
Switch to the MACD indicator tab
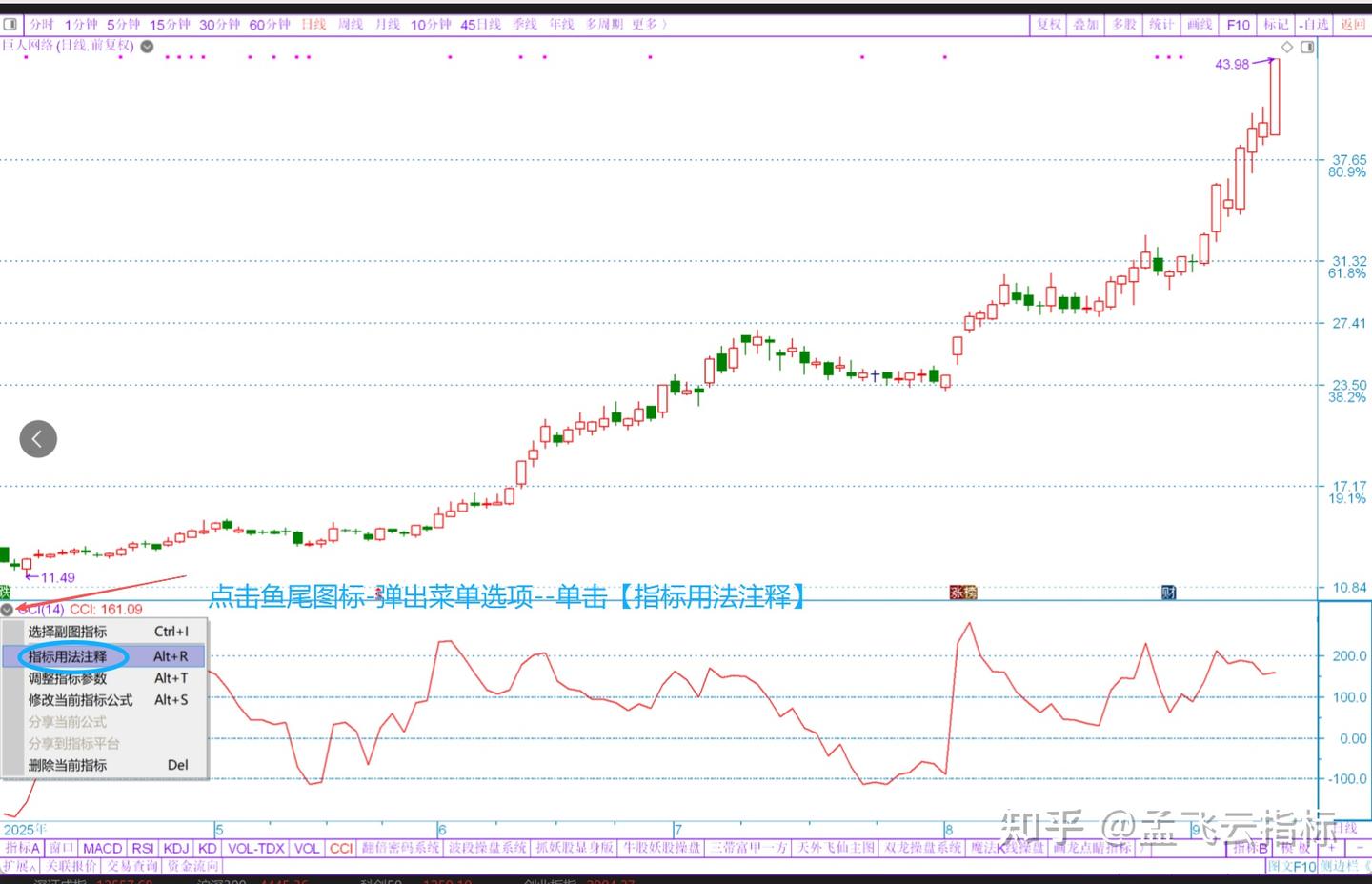102,848
